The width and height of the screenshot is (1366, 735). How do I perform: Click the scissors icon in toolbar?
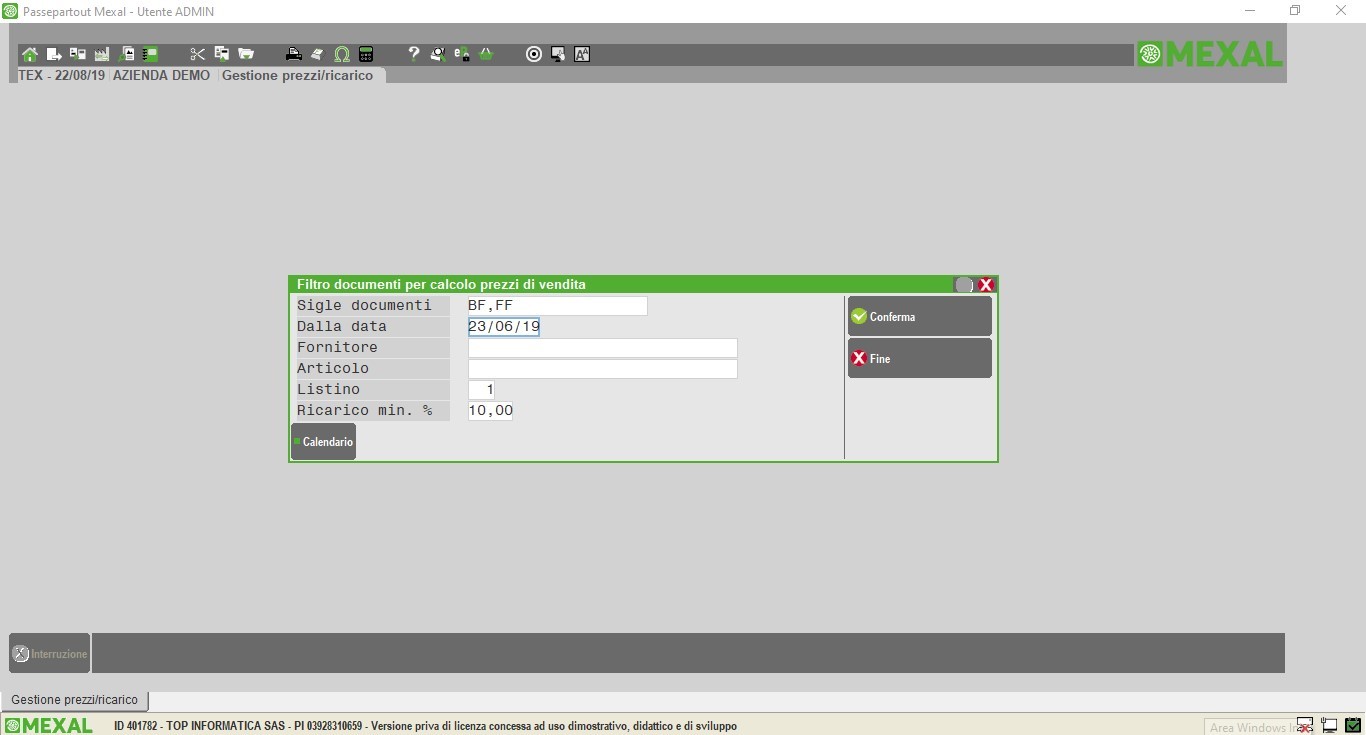[197, 54]
